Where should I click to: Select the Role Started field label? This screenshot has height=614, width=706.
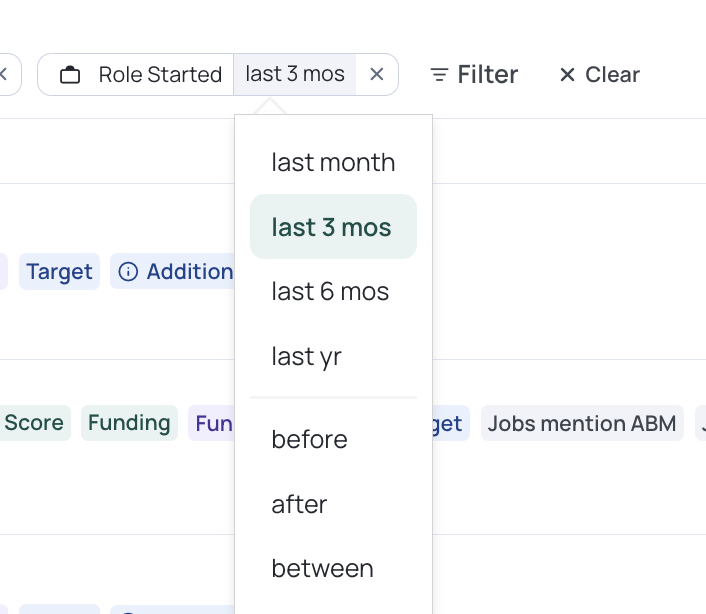coord(160,75)
